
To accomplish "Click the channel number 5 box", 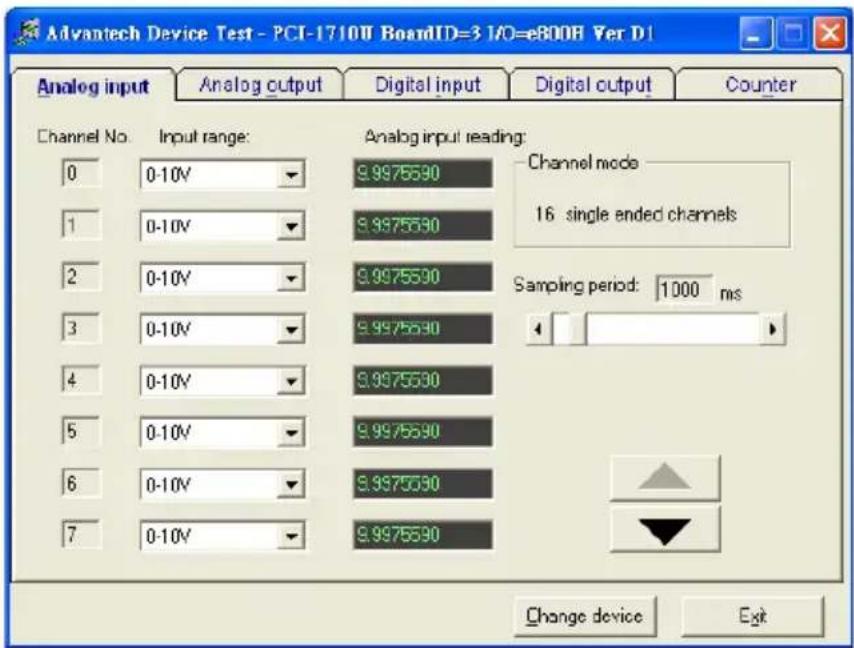I will pos(81,431).
